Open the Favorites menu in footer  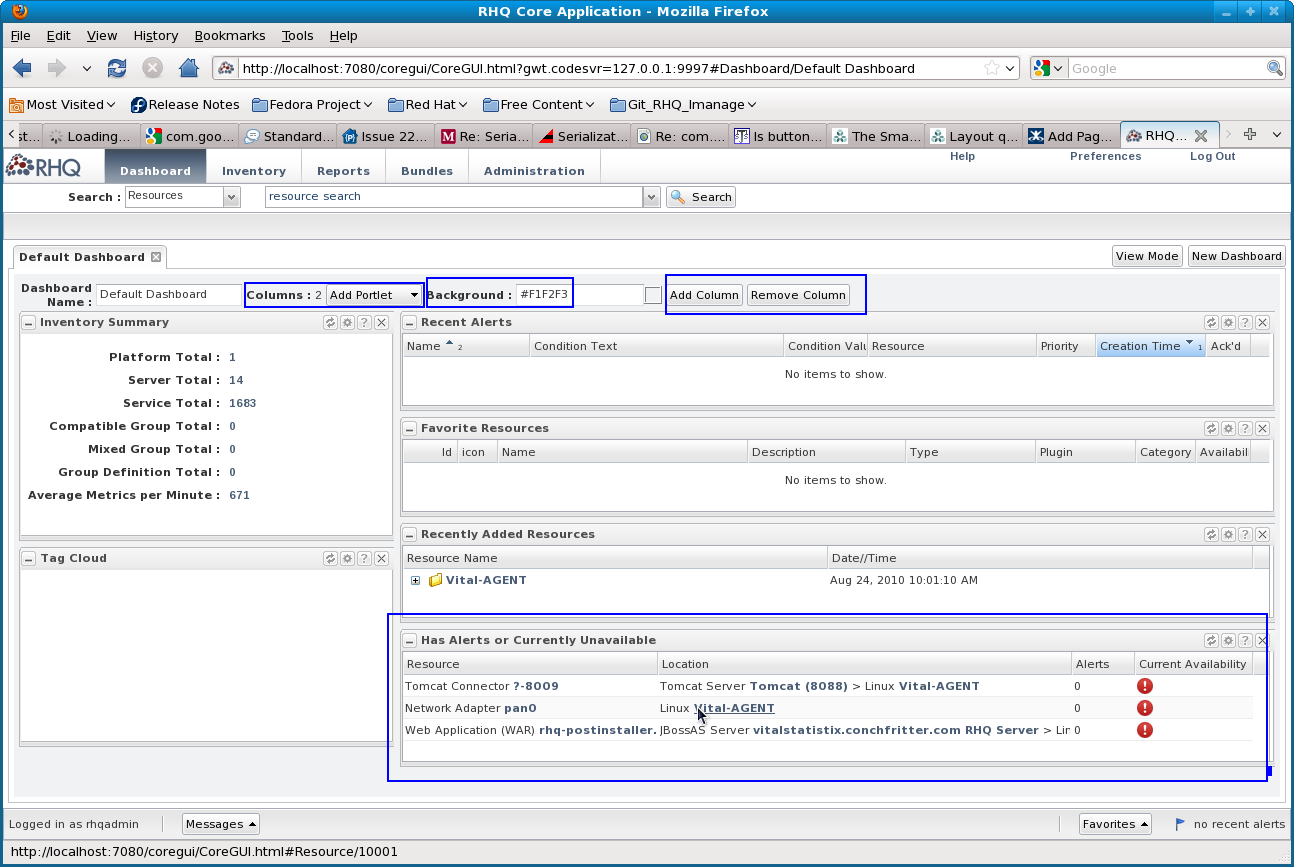tap(1115, 824)
